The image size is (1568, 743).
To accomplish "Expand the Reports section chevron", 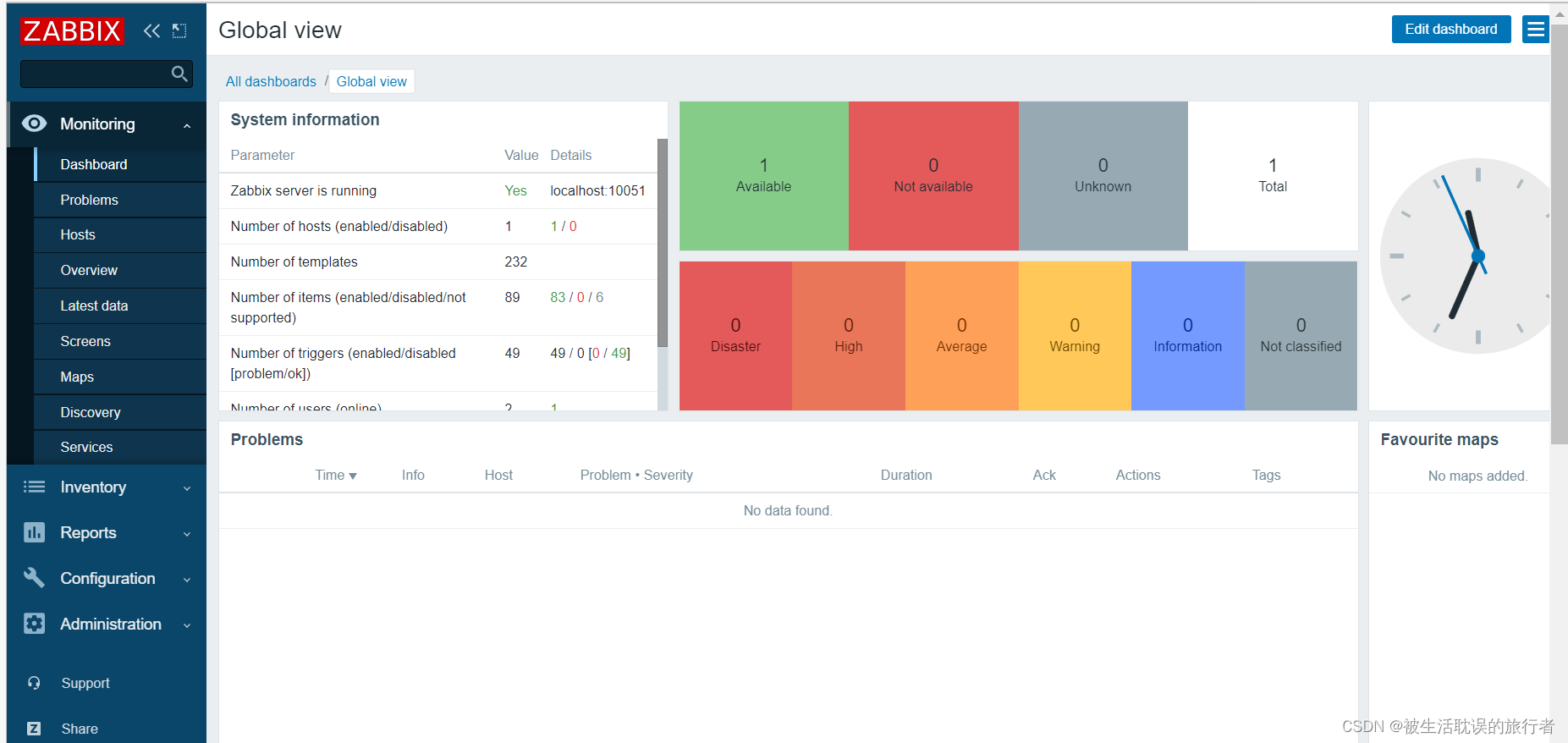I will (x=187, y=534).
